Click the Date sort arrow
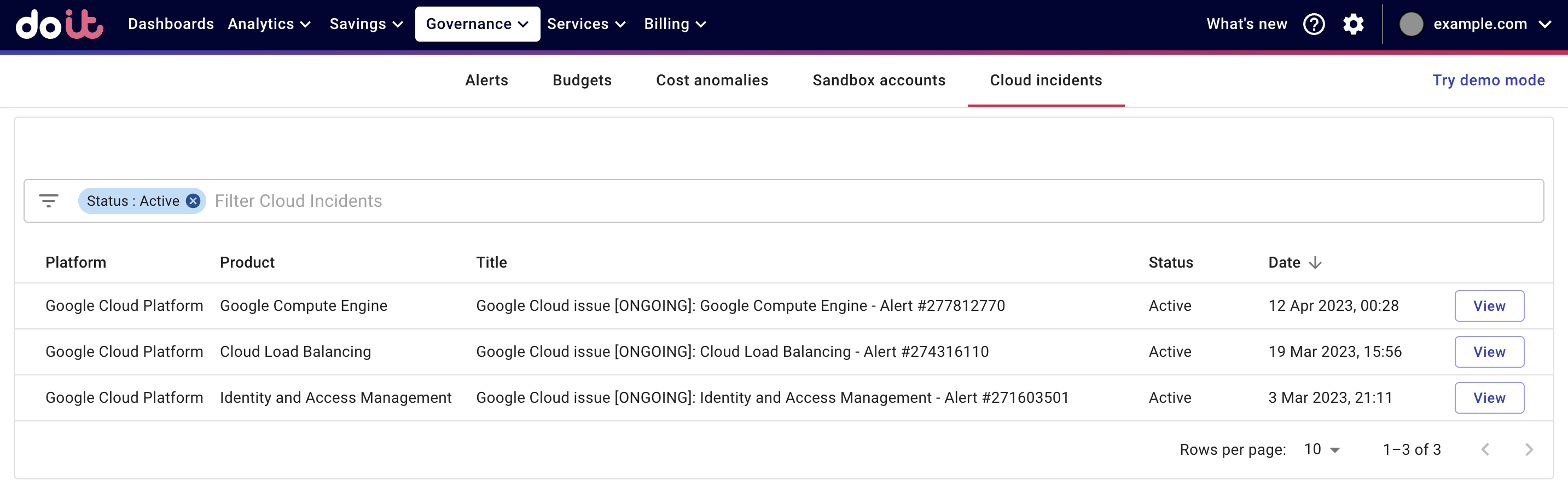Image resolution: width=1568 pixels, height=492 pixels. (1315, 263)
